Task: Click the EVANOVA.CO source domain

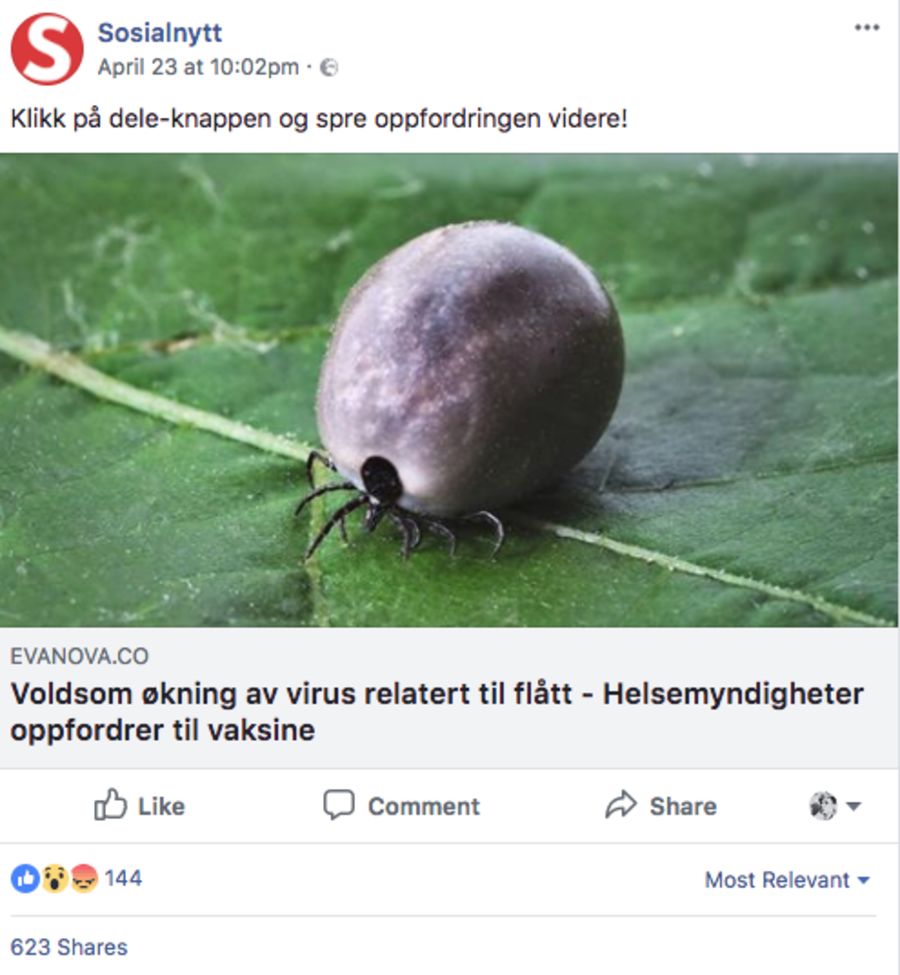Action: point(80,656)
